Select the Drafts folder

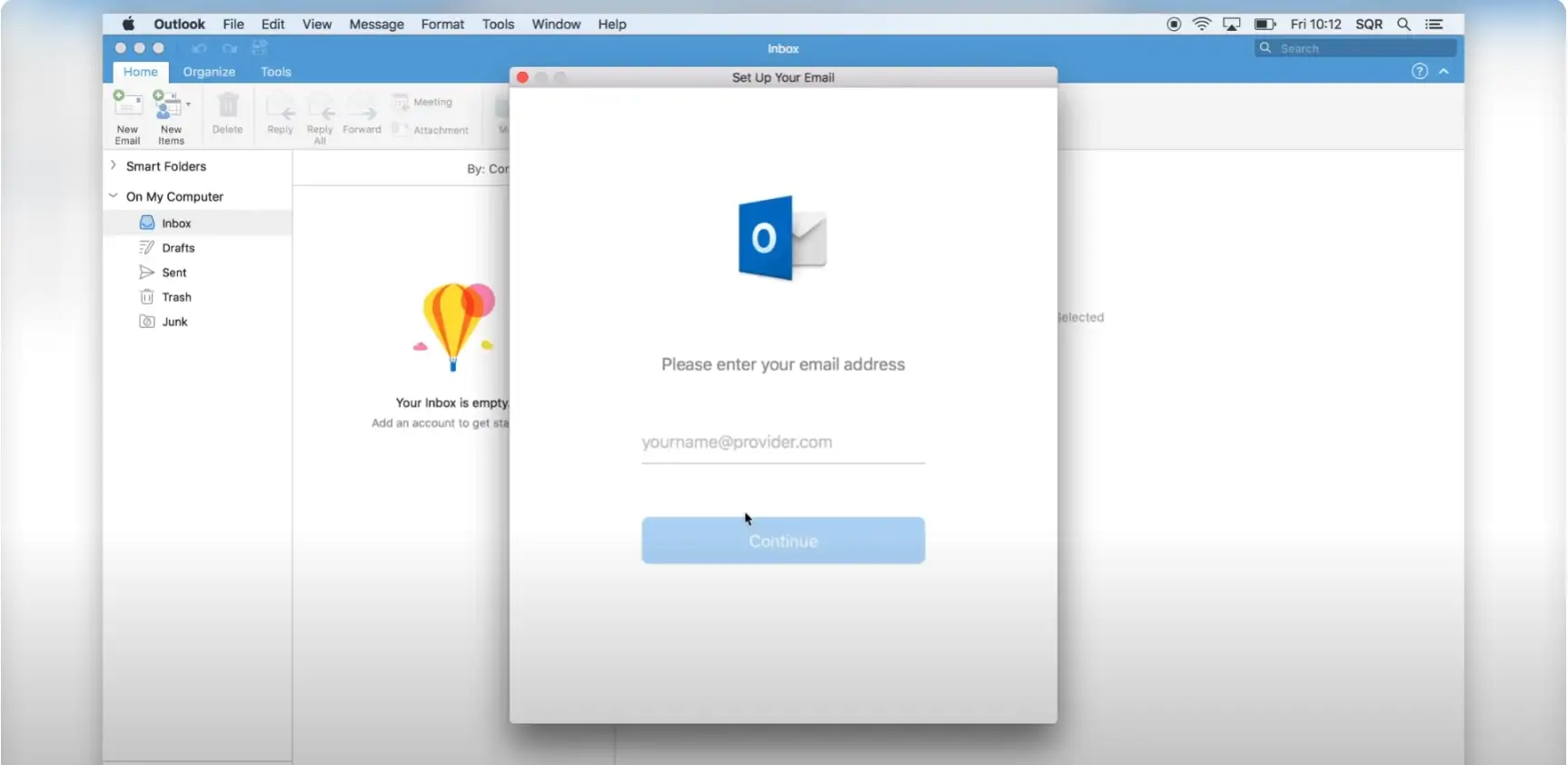coord(178,248)
